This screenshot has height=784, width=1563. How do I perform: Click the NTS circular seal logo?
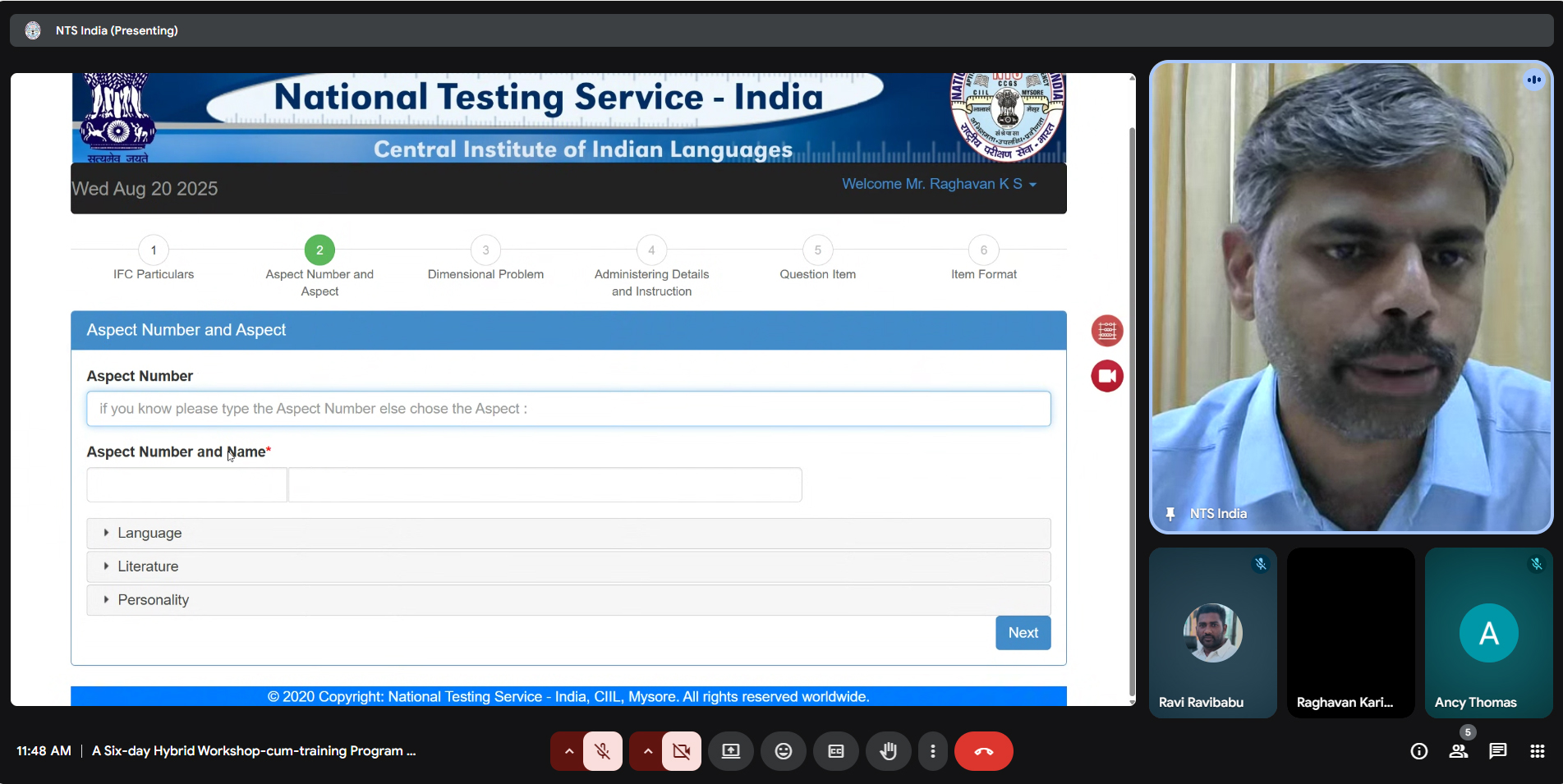click(x=1008, y=116)
